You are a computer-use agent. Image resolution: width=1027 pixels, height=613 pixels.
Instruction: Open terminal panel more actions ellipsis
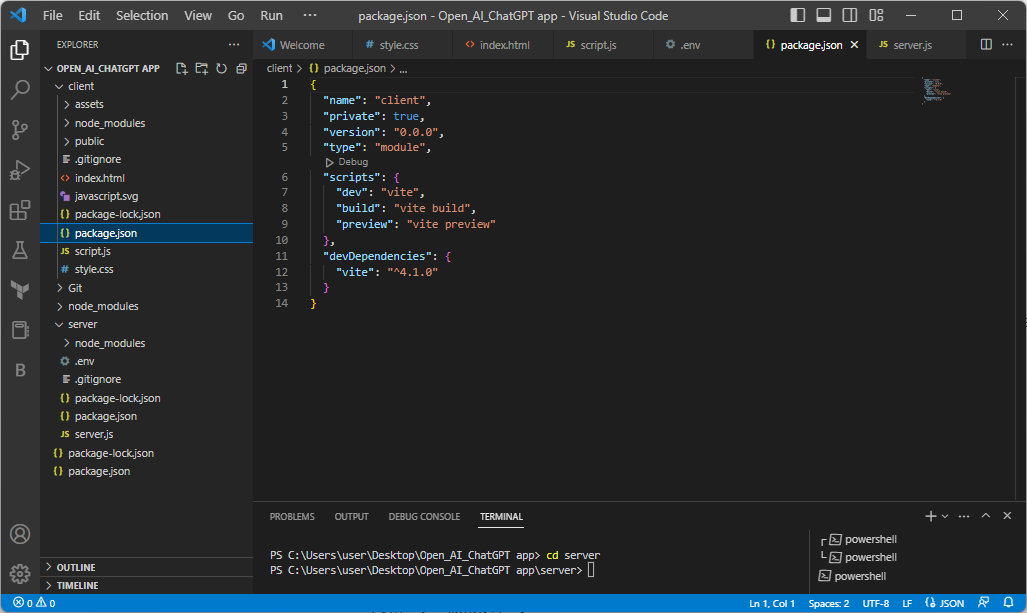(963, 516)
